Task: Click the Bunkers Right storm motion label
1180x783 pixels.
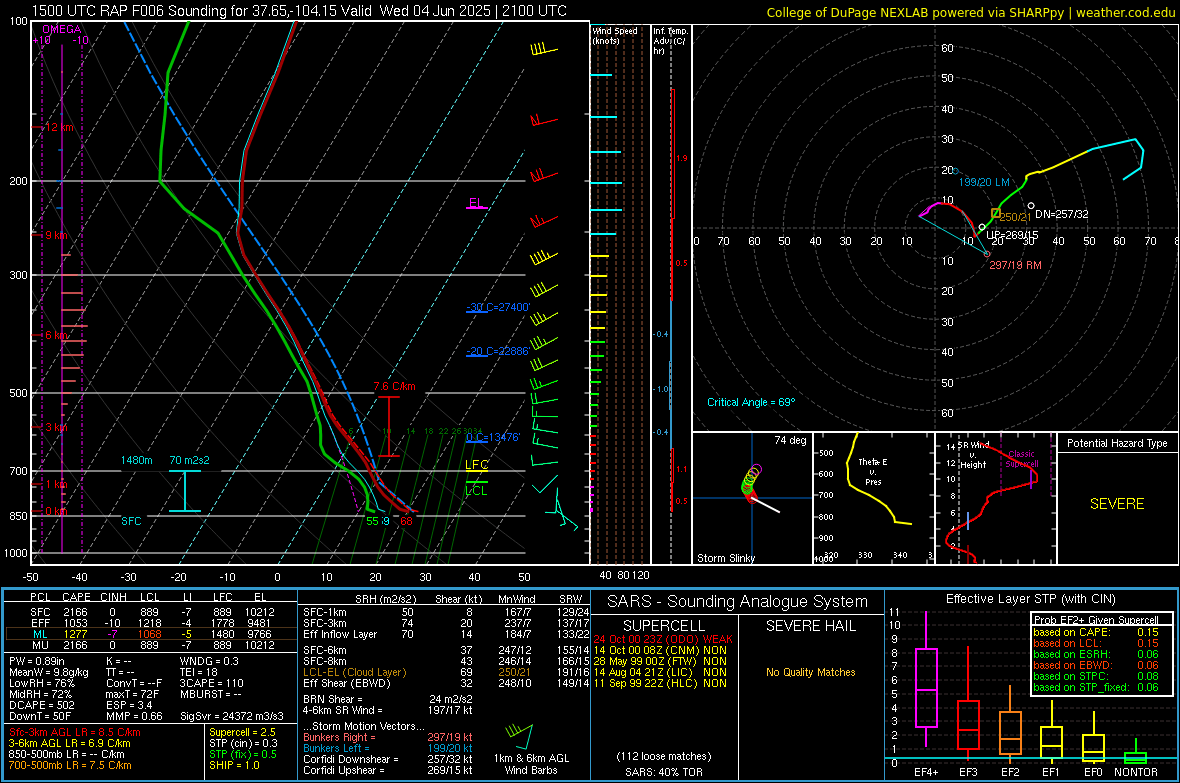Action: pyautogui.click(x=339, y=737)
